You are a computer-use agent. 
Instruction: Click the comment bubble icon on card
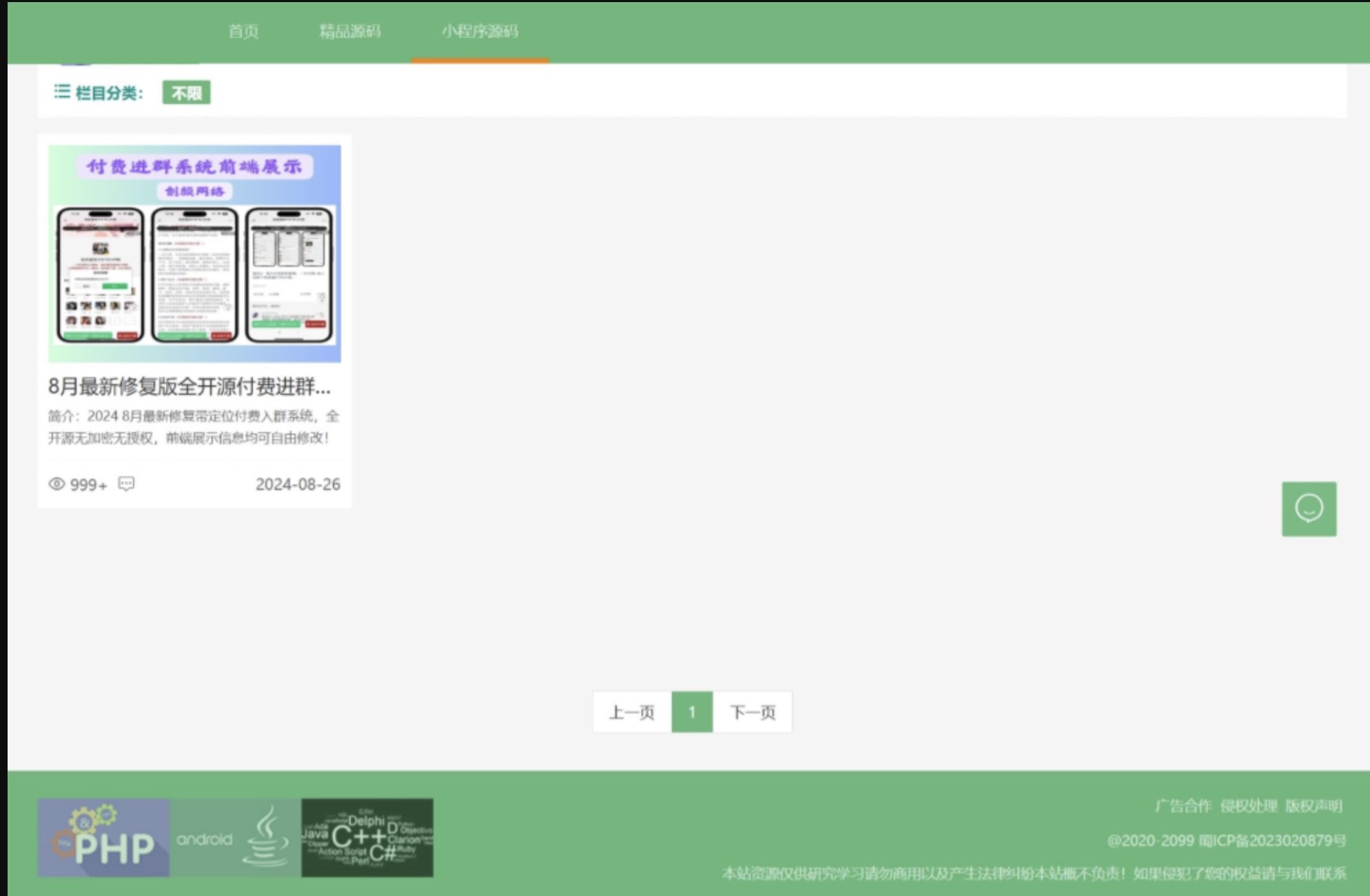coord(126,484)
